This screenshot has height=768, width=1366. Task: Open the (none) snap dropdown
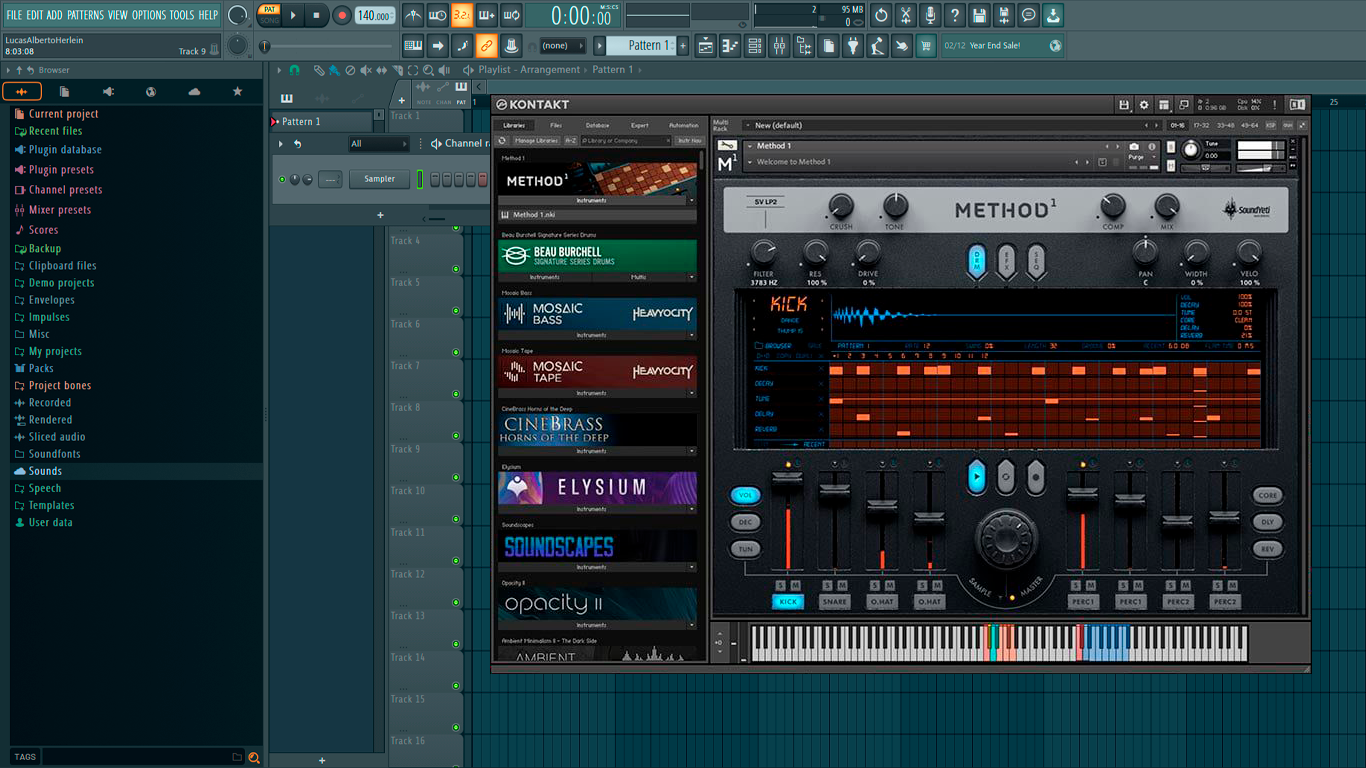(563, 45)
